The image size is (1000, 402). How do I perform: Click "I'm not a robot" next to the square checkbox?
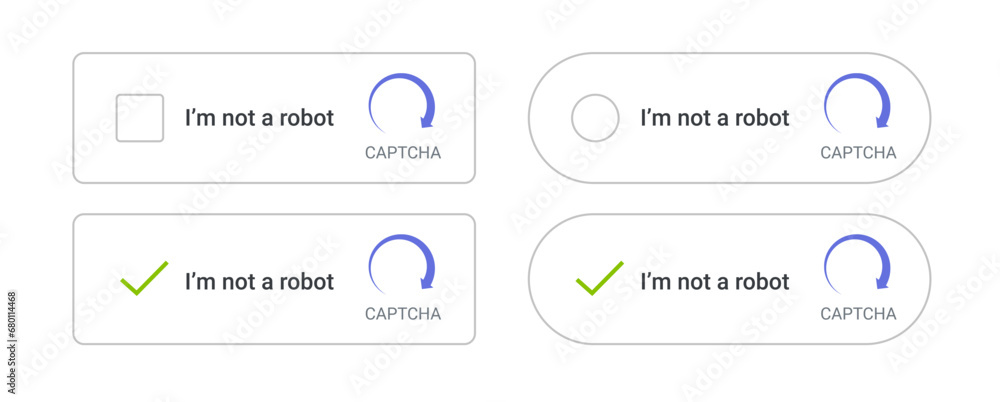pos(260,118)
